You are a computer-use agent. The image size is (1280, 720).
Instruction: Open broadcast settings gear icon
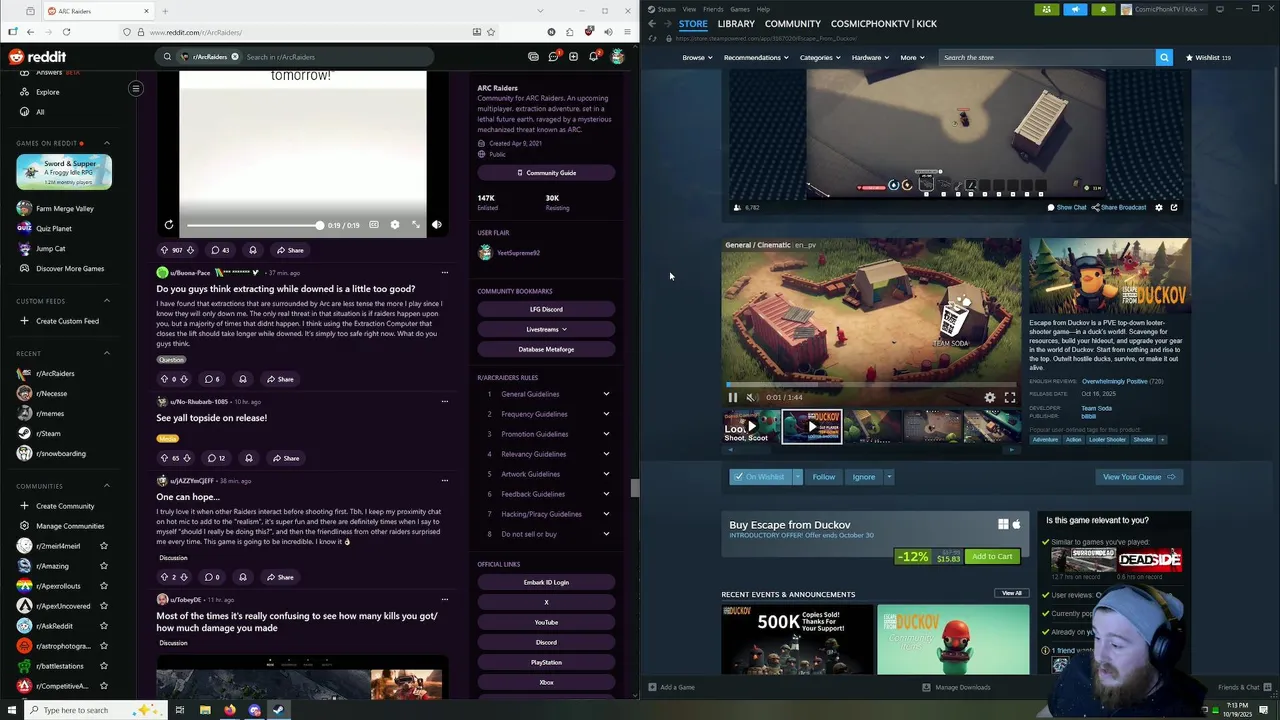1159,207
